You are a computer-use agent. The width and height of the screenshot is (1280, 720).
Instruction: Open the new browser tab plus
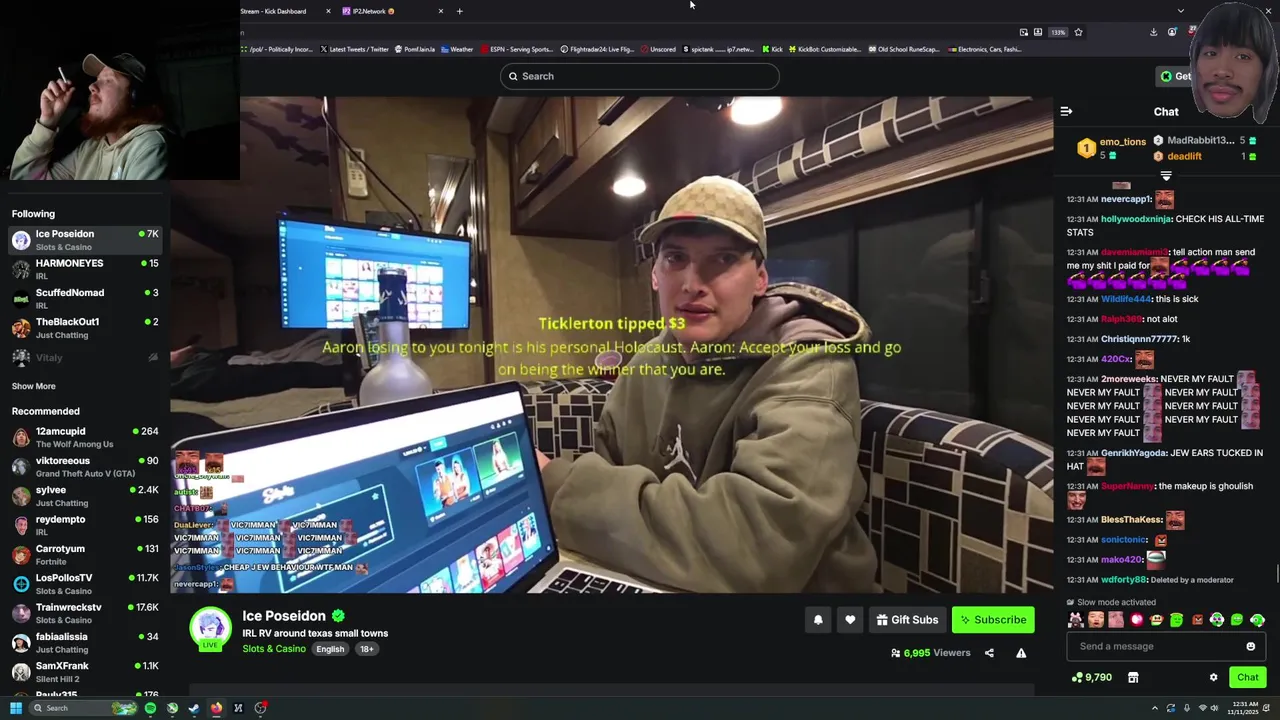459,11
